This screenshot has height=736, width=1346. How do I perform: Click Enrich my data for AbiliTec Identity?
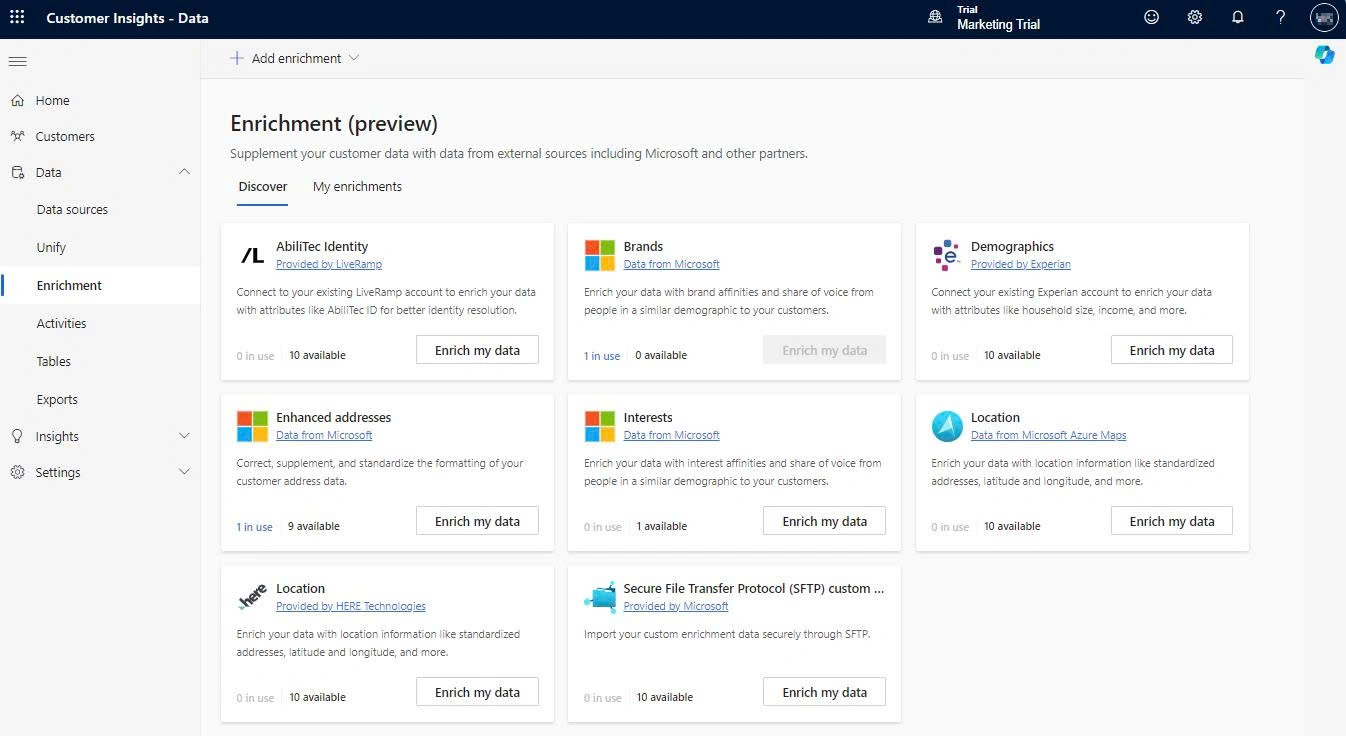(x=477, y=350)
